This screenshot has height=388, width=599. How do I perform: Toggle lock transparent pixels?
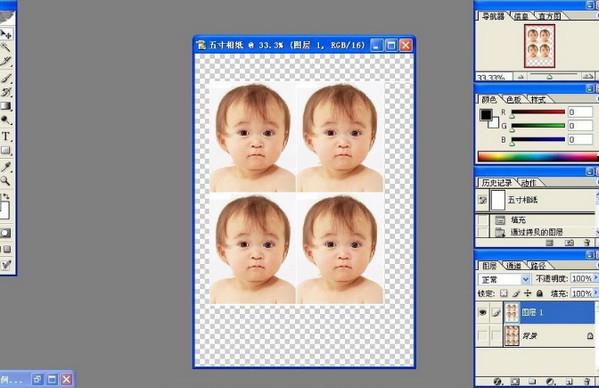click(x=504, y=293)
